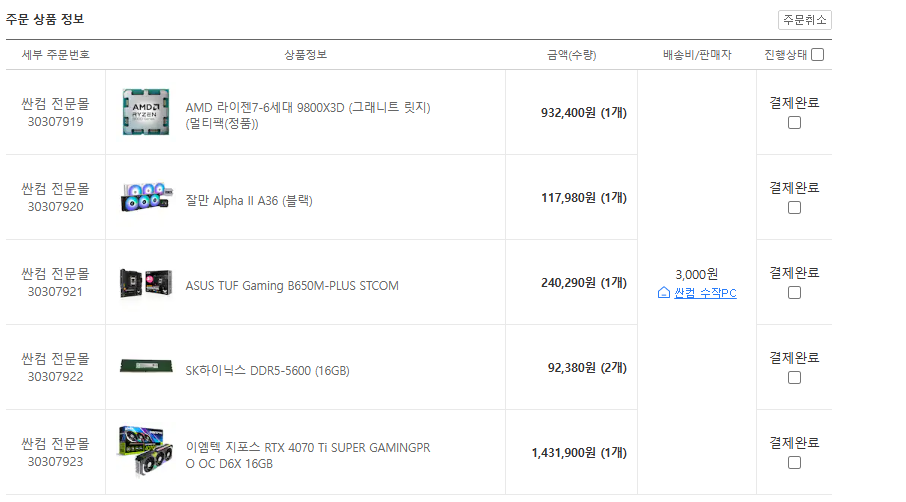Click the 주문취소 button
906x502 pixels.
click(x=804, y=20)
